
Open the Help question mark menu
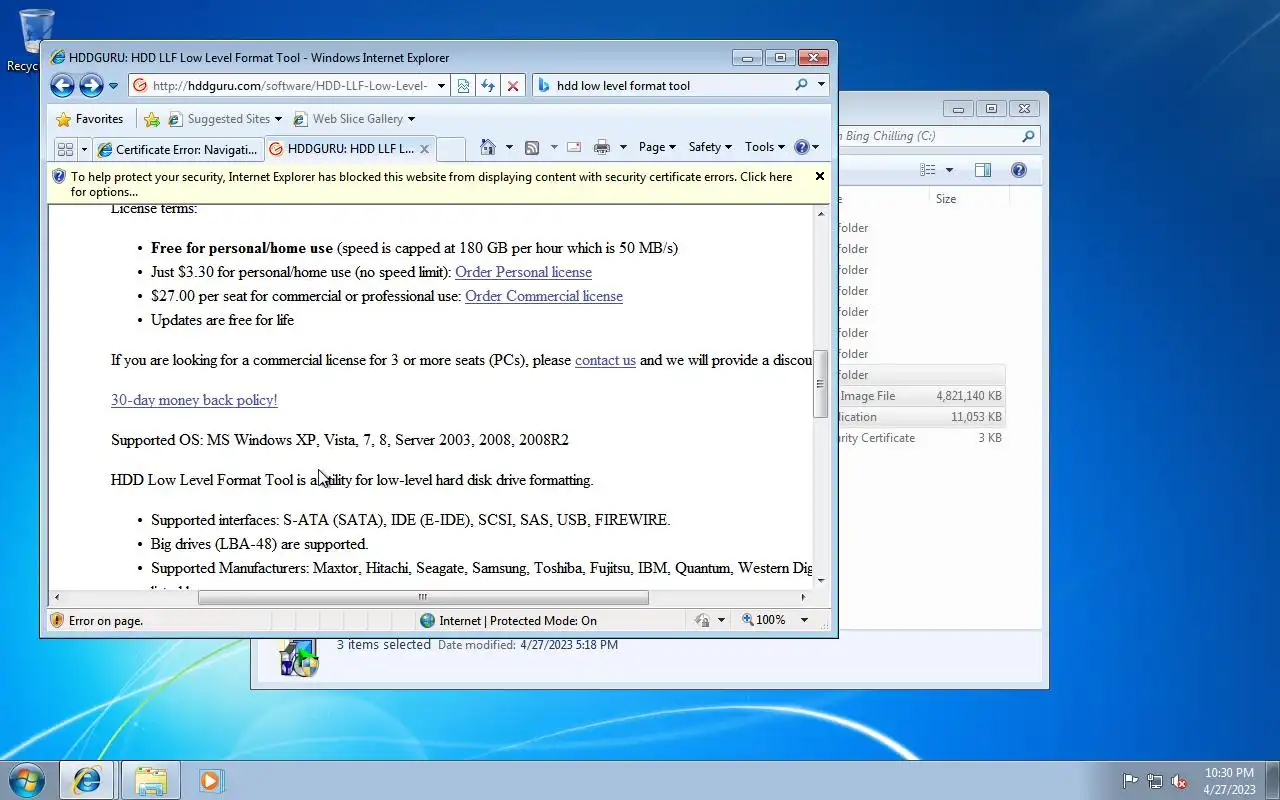[806, 147]
